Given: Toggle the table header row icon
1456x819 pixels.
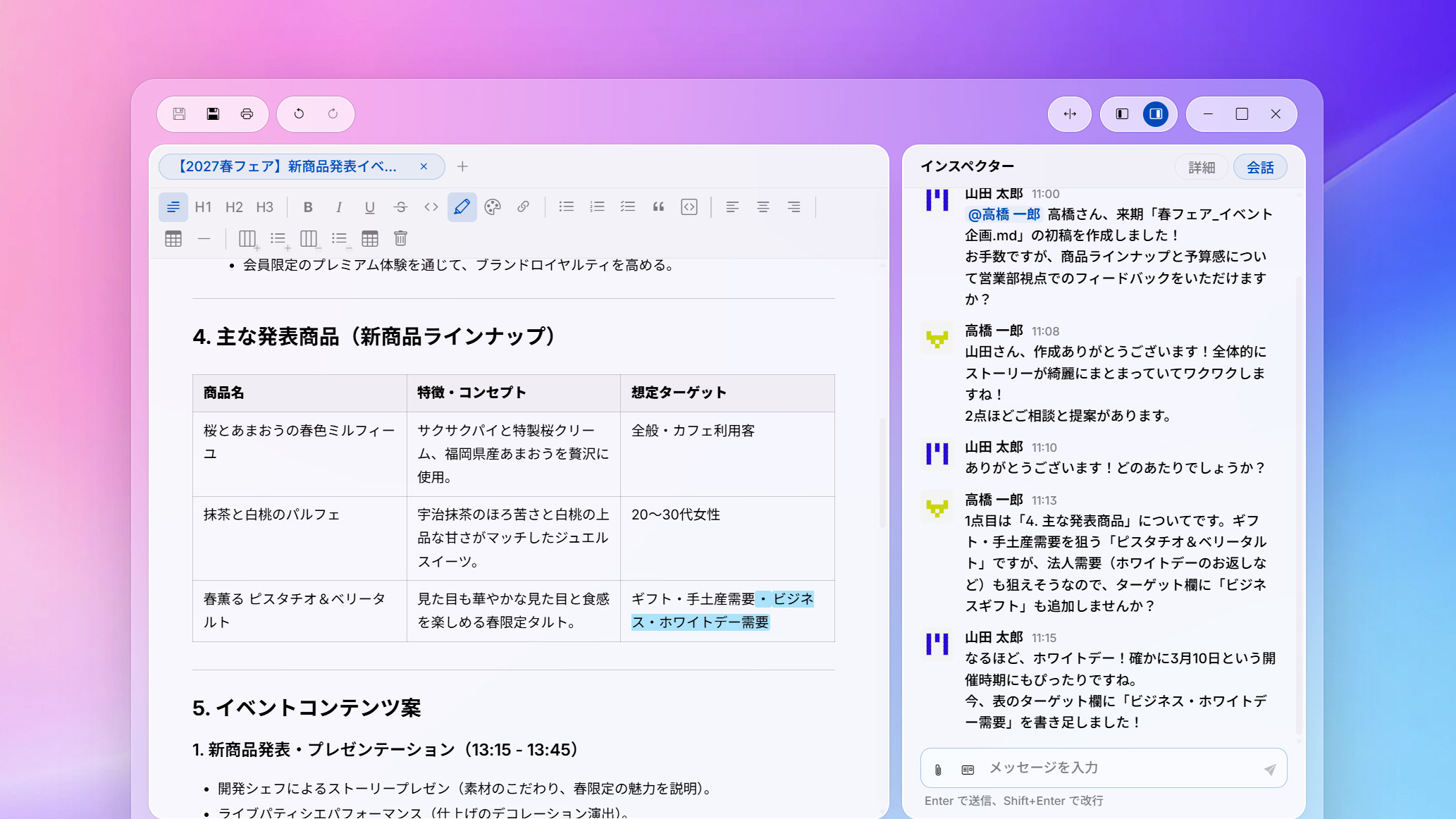Looking at the screenshot, I should 370,238.
